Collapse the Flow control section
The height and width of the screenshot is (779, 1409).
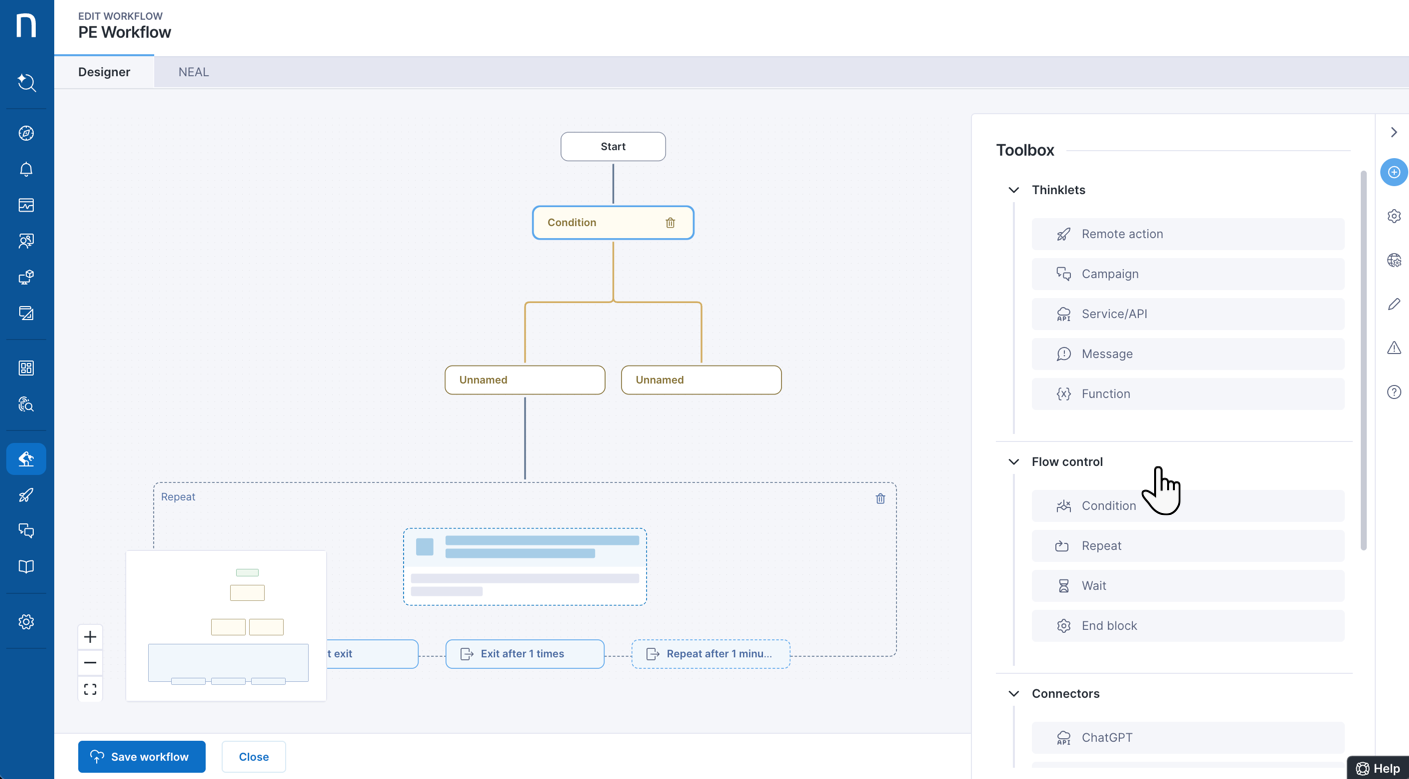click(1014, 462)
